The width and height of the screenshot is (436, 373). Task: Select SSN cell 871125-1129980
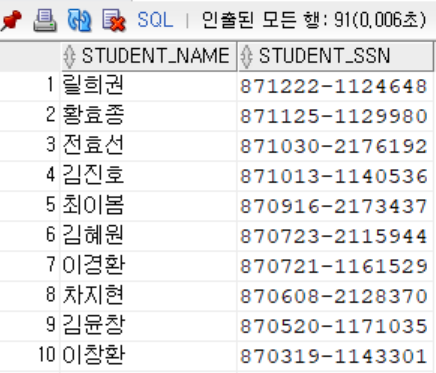[335, 116]
